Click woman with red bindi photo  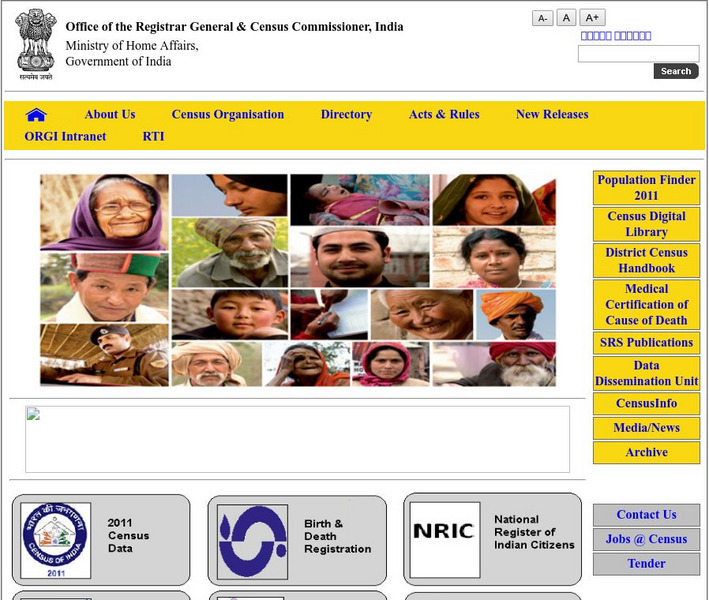(494, 257)
